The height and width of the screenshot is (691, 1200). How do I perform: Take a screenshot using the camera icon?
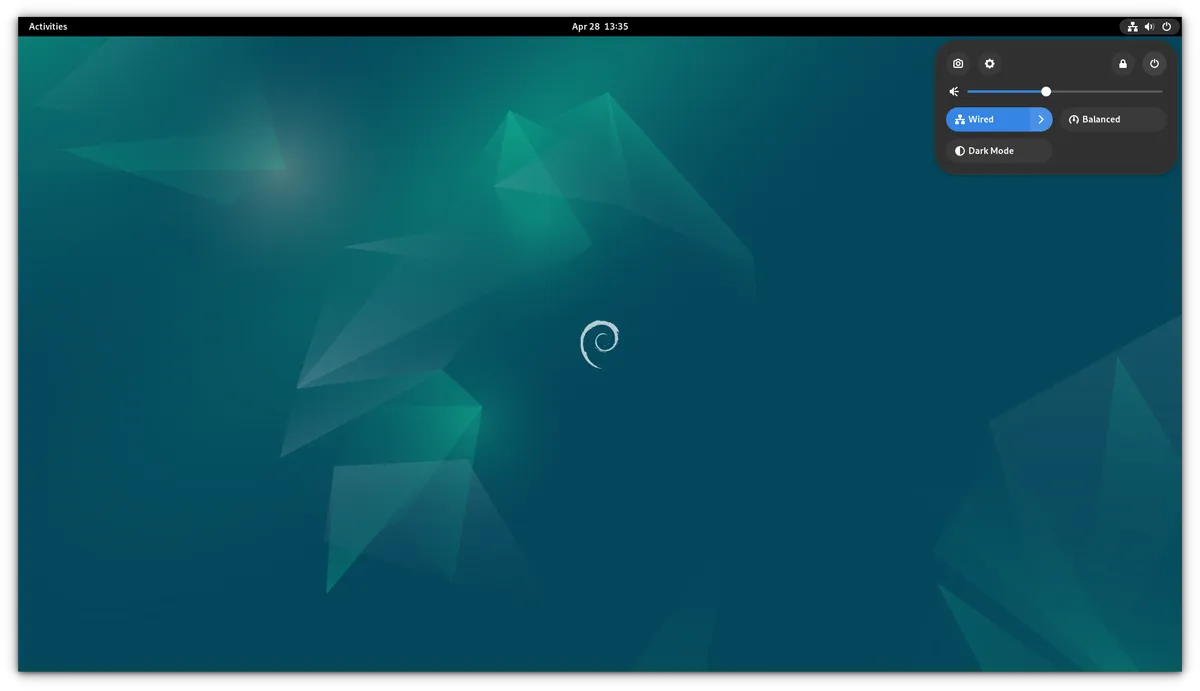point(957,63)
